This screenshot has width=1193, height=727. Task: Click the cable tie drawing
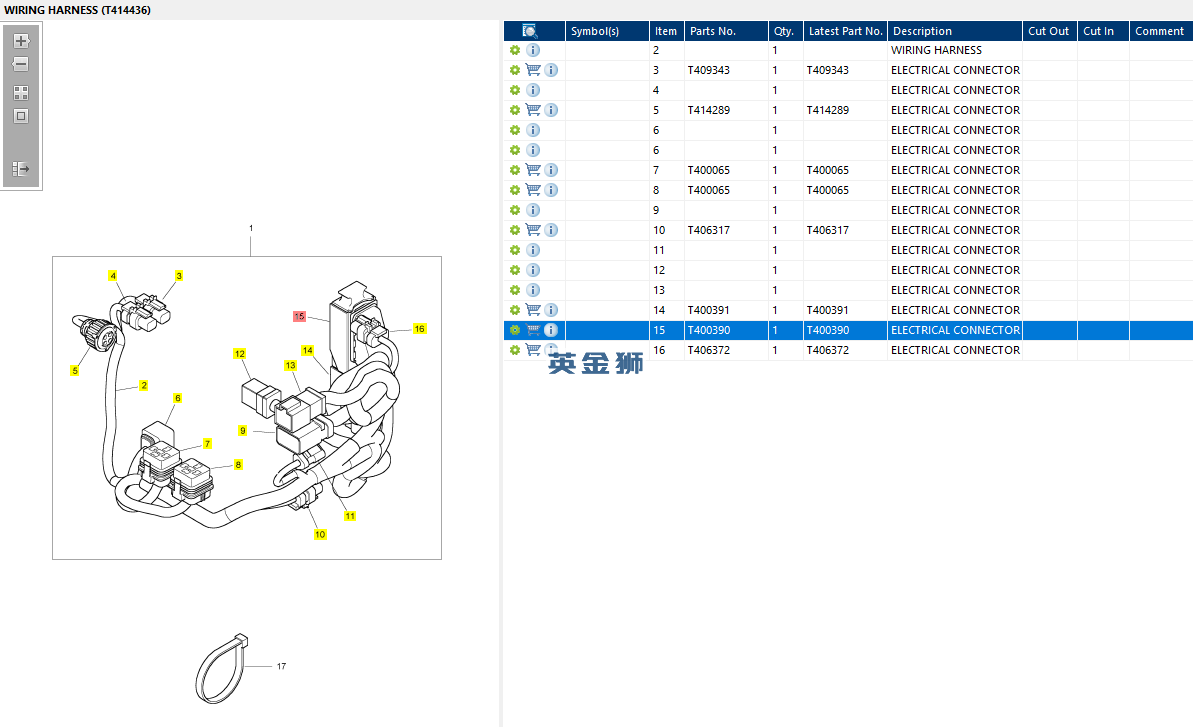[x=221, y=668]
